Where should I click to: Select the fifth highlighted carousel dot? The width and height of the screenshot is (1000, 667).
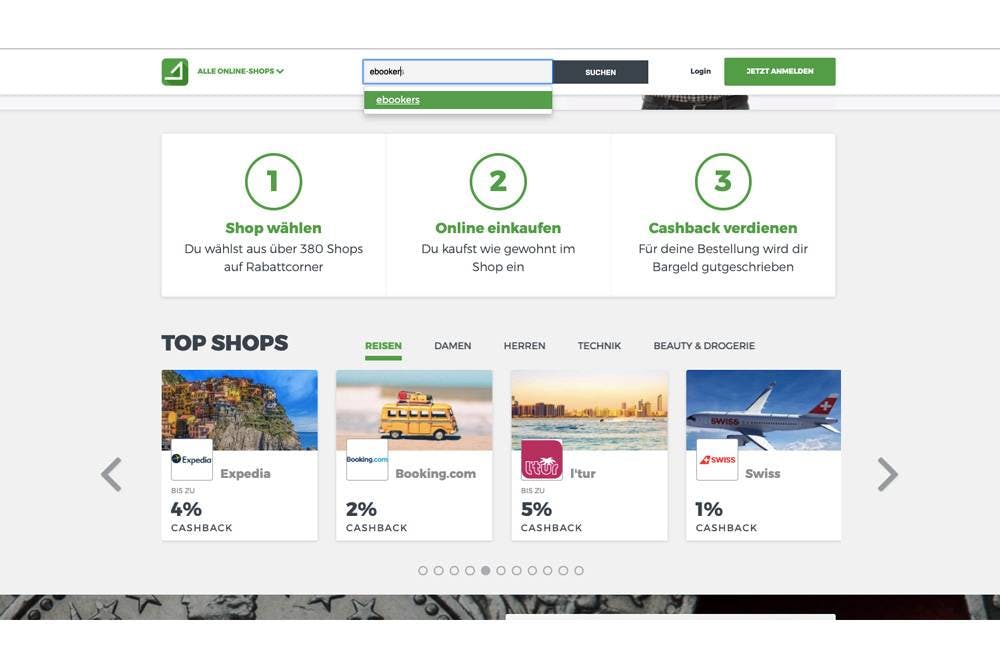[x=485, y=571]
